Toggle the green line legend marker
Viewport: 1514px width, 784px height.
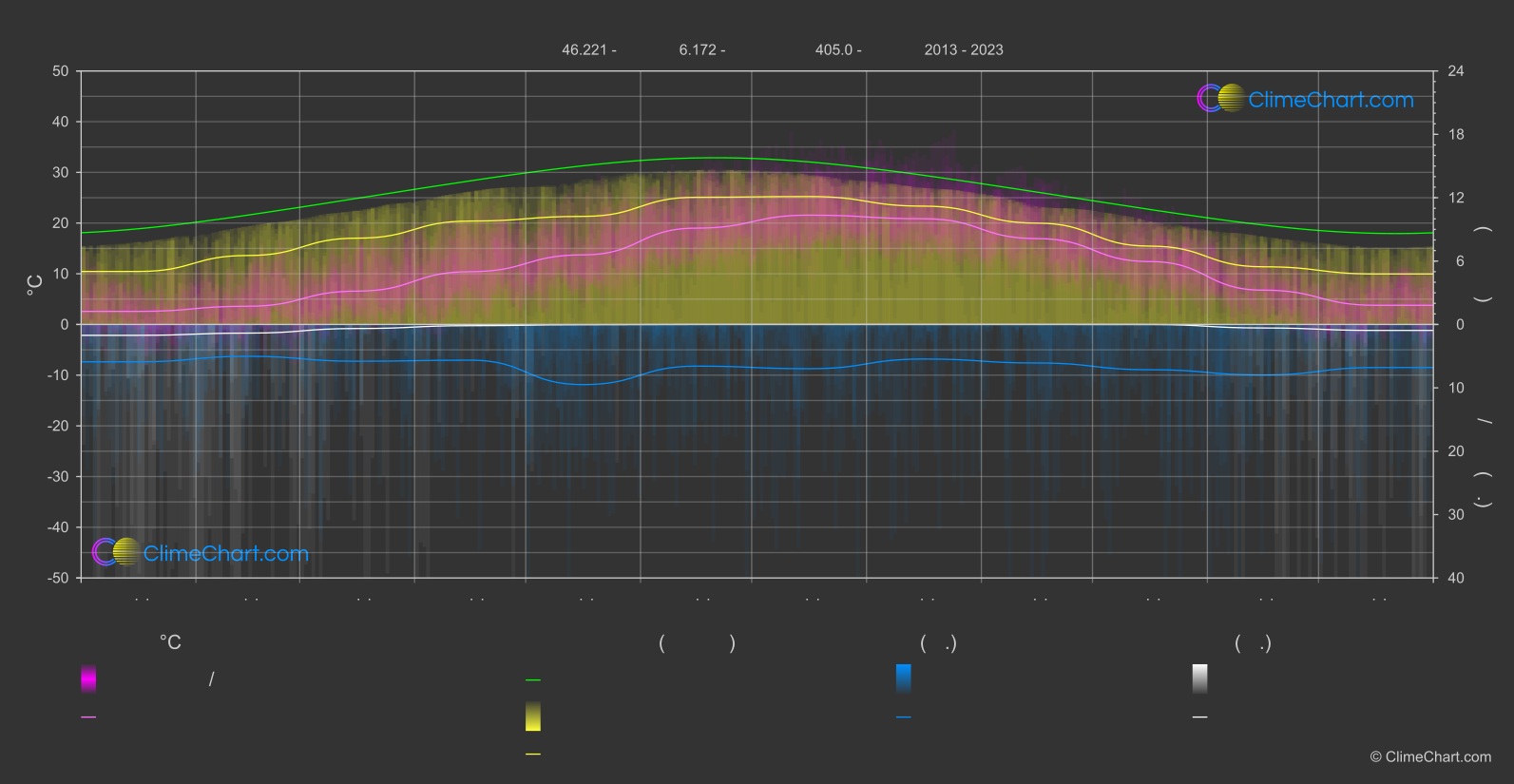(x=533, y=680)
